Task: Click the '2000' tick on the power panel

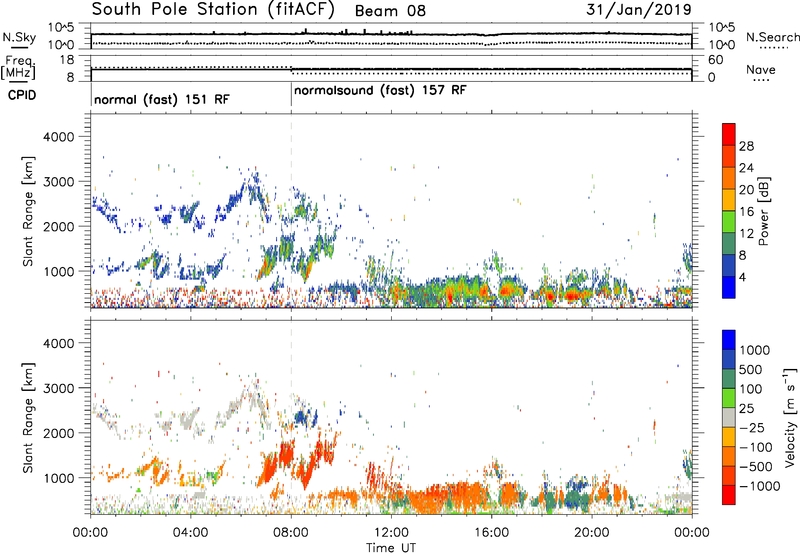Action: point(59,227)
